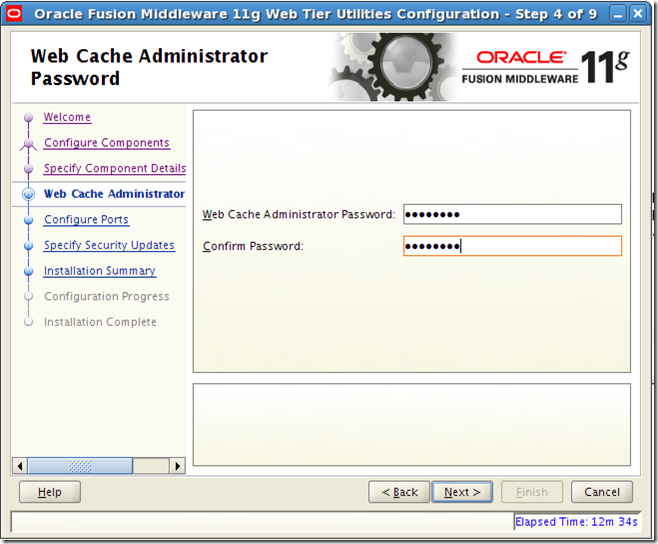Click the Installation Complete step bullet icon
Image resolution: width=658 pixels, height=544 pixels.
pyautogui.click(x=29, y=322)
